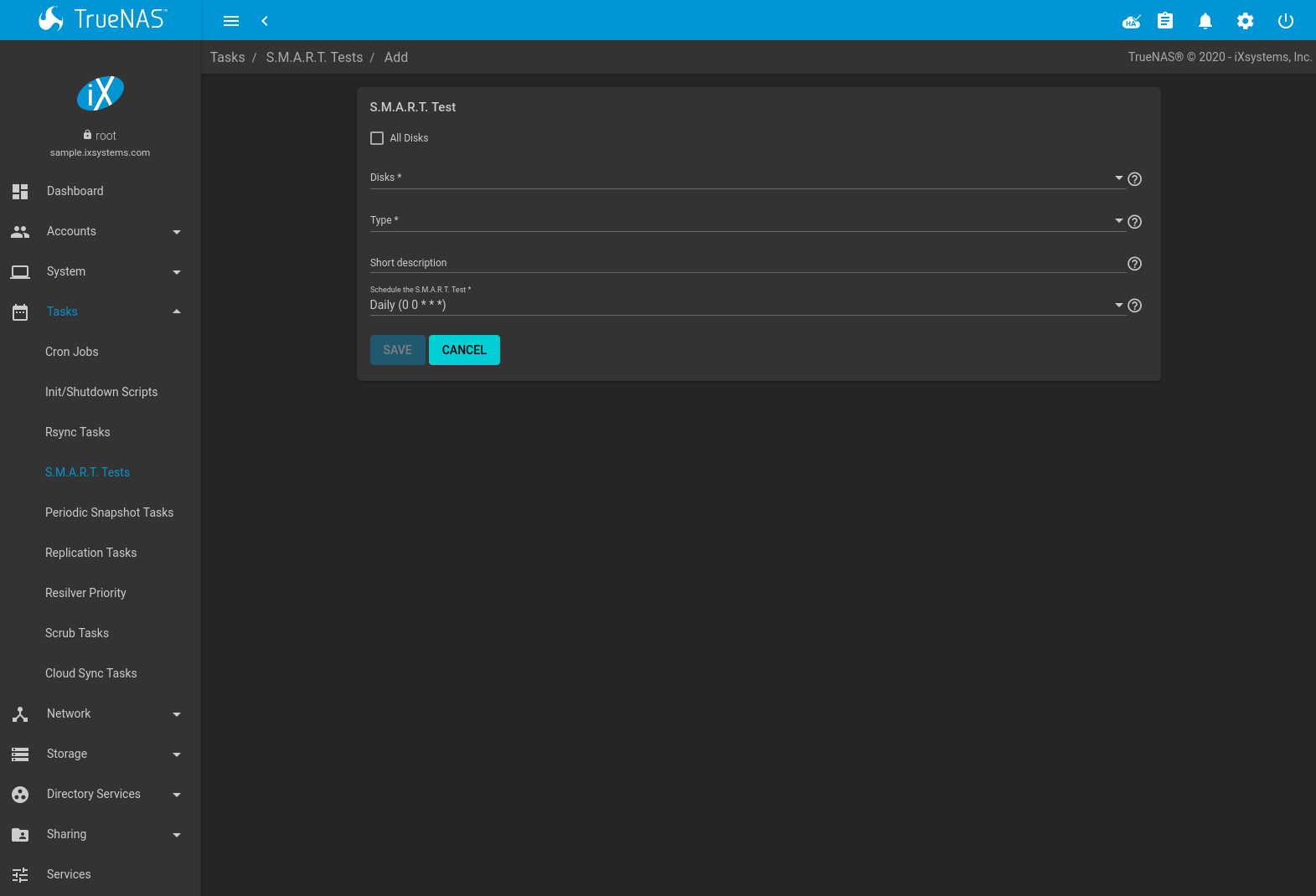Click the iXsystems copyright text

pos(1220,57)
